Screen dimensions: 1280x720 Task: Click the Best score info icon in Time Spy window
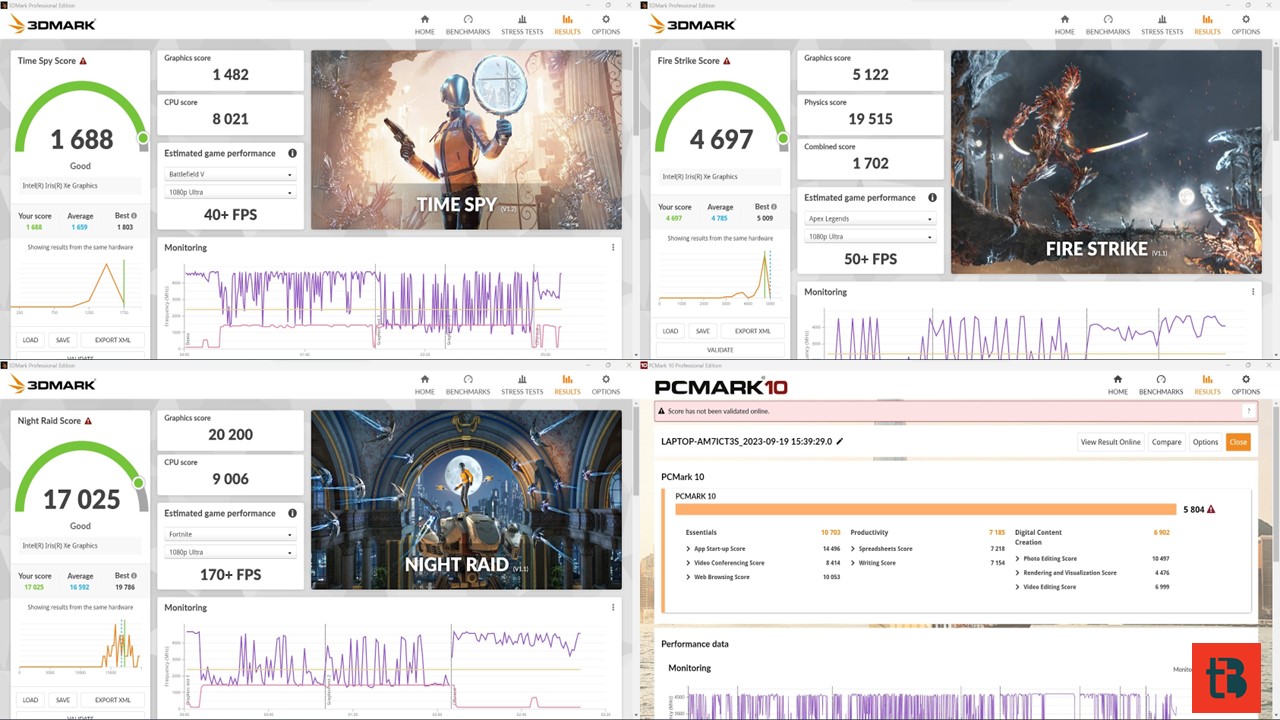134,216
